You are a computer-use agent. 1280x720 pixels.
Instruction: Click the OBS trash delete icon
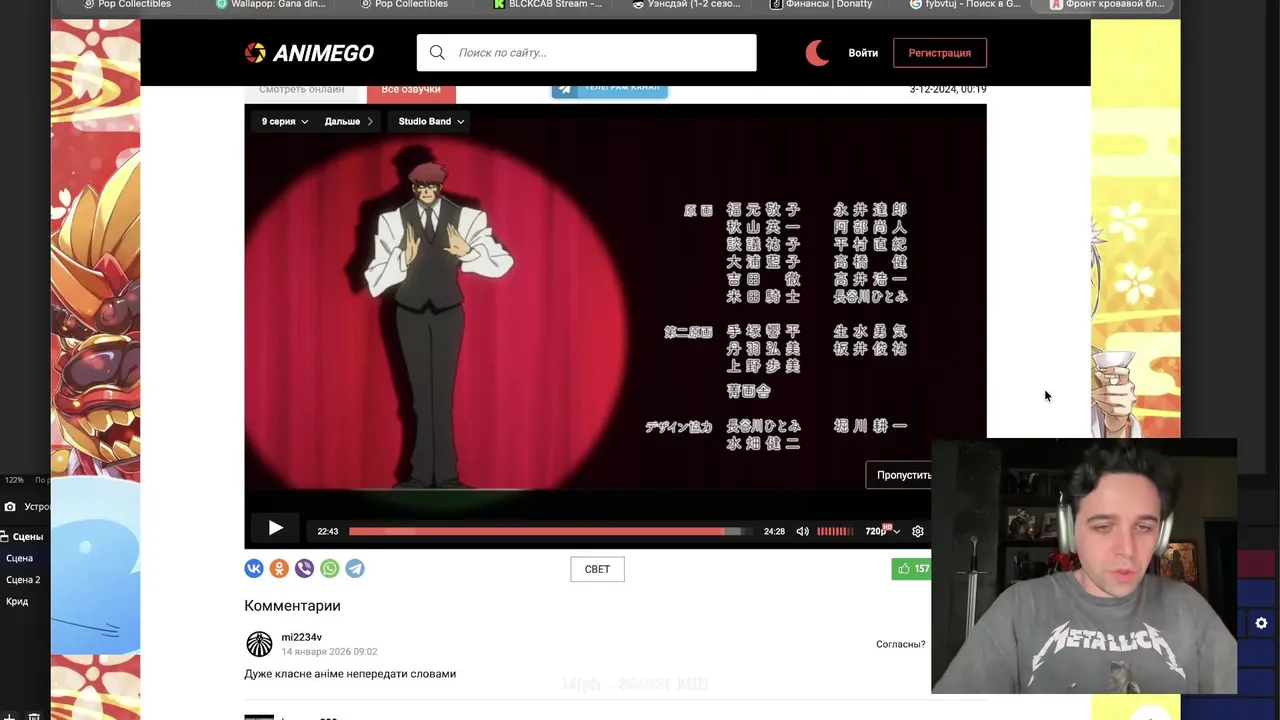33,715
